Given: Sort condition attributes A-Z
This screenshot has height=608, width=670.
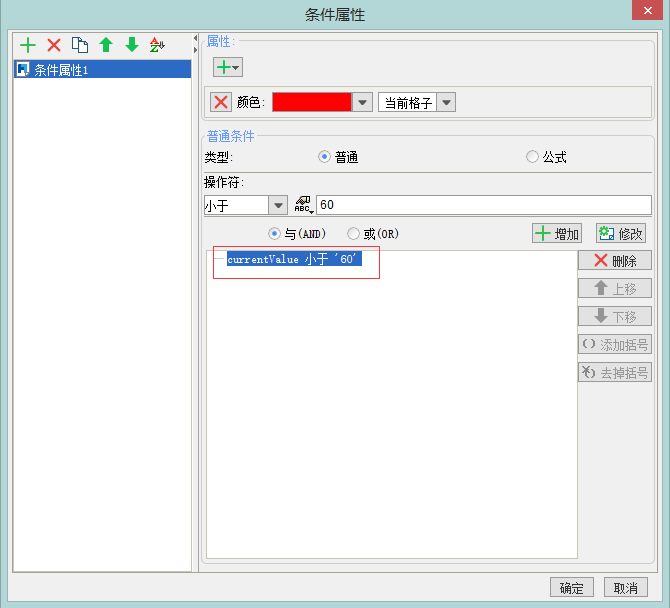Looking at the screenshot, I should click(x=157, y=45).
